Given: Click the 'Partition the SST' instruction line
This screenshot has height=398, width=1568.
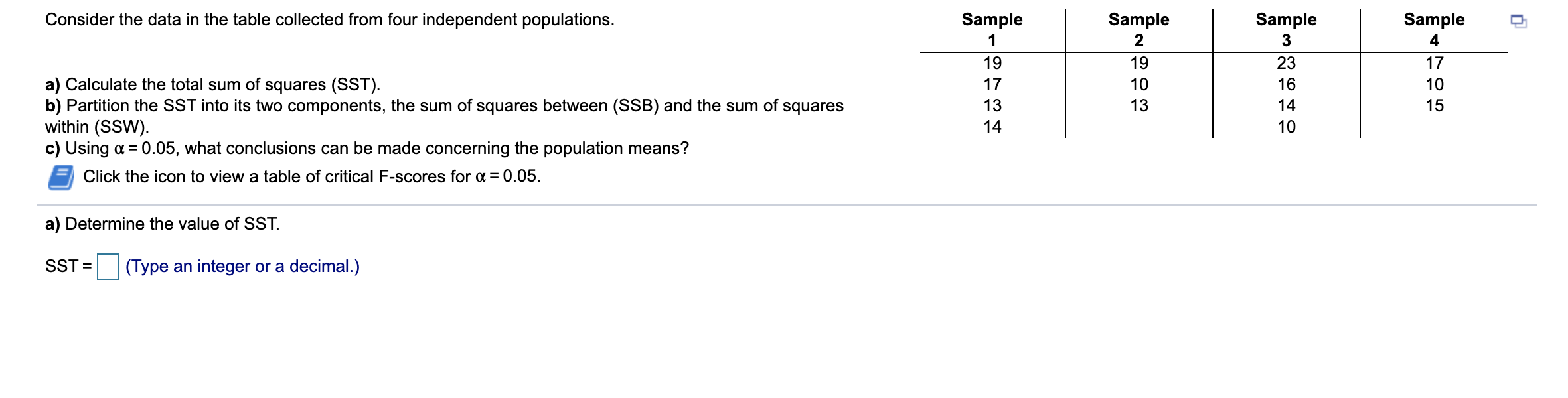Looking at the screenshot, I should click(444, 116).
